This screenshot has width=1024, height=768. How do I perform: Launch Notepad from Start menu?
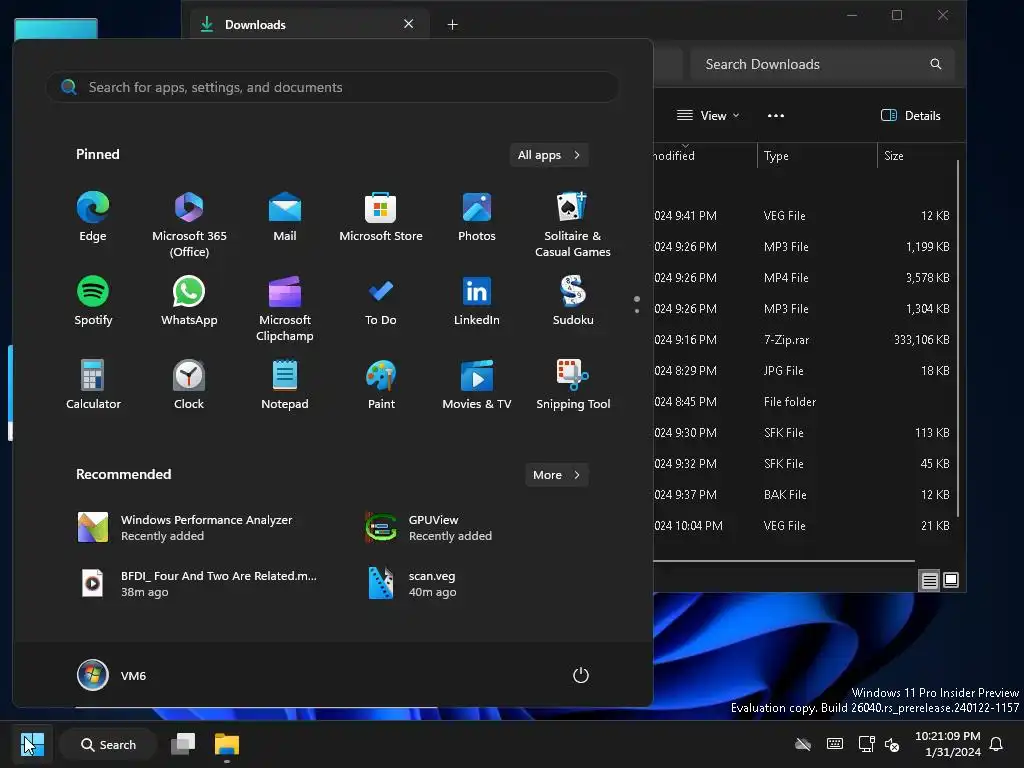[285, 385]
